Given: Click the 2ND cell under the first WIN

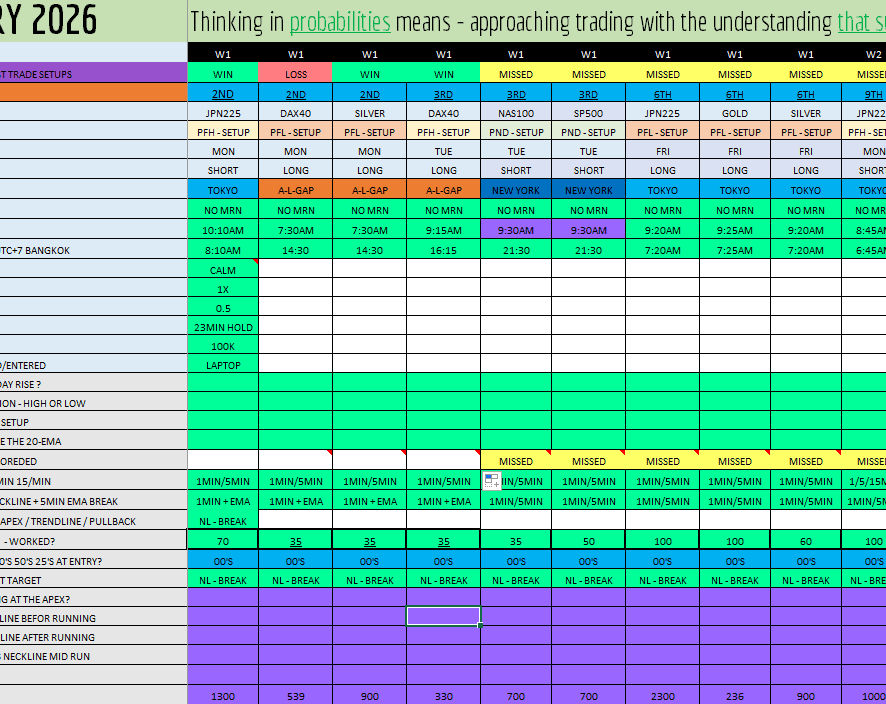Looking at the screenshot, I should (223, 93).
